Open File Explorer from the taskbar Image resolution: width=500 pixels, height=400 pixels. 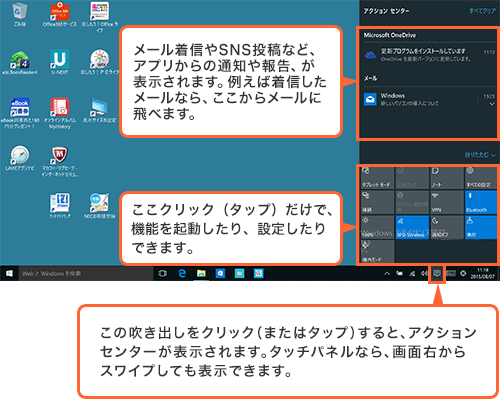point(201,273)
